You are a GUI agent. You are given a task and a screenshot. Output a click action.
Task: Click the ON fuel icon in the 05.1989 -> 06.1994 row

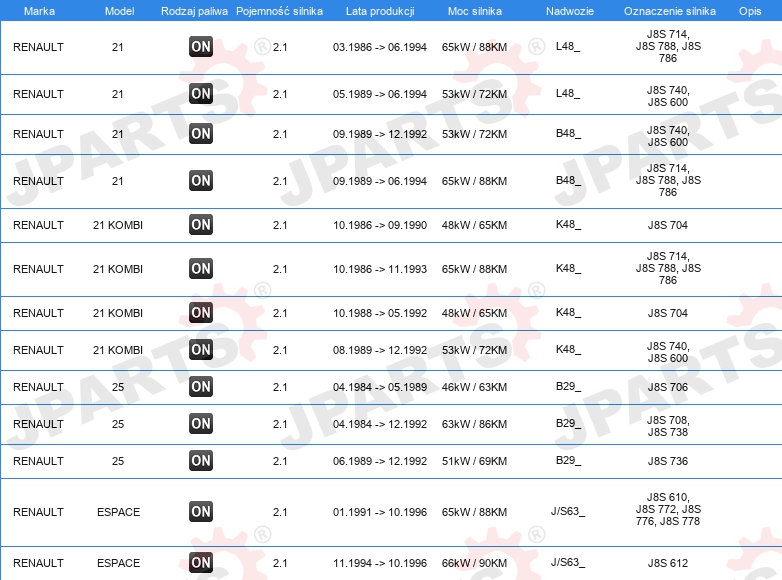click(x=201, y=94)
